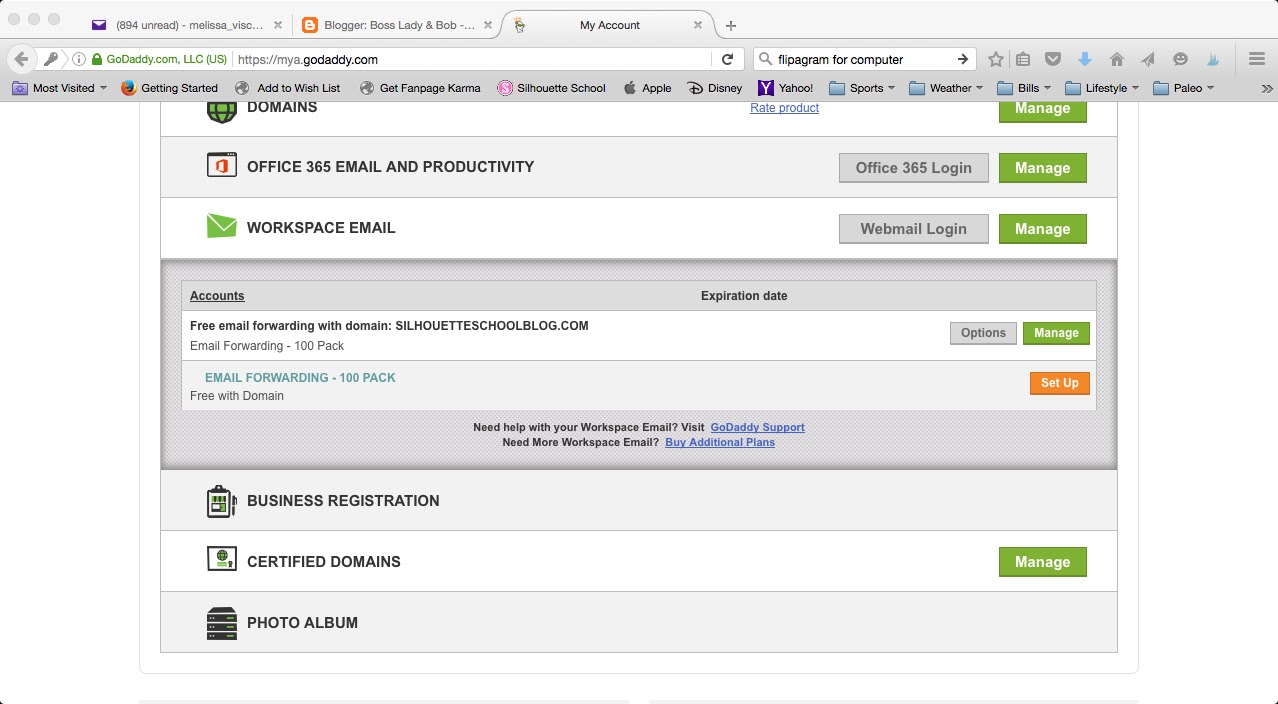
Task: Open the Firefox hamburger menu
Action: click(1257, 59)
